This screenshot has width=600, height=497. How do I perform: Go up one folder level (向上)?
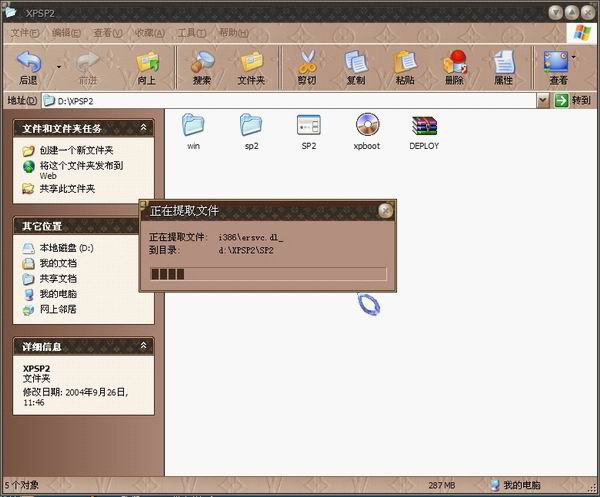coord(147,68)
